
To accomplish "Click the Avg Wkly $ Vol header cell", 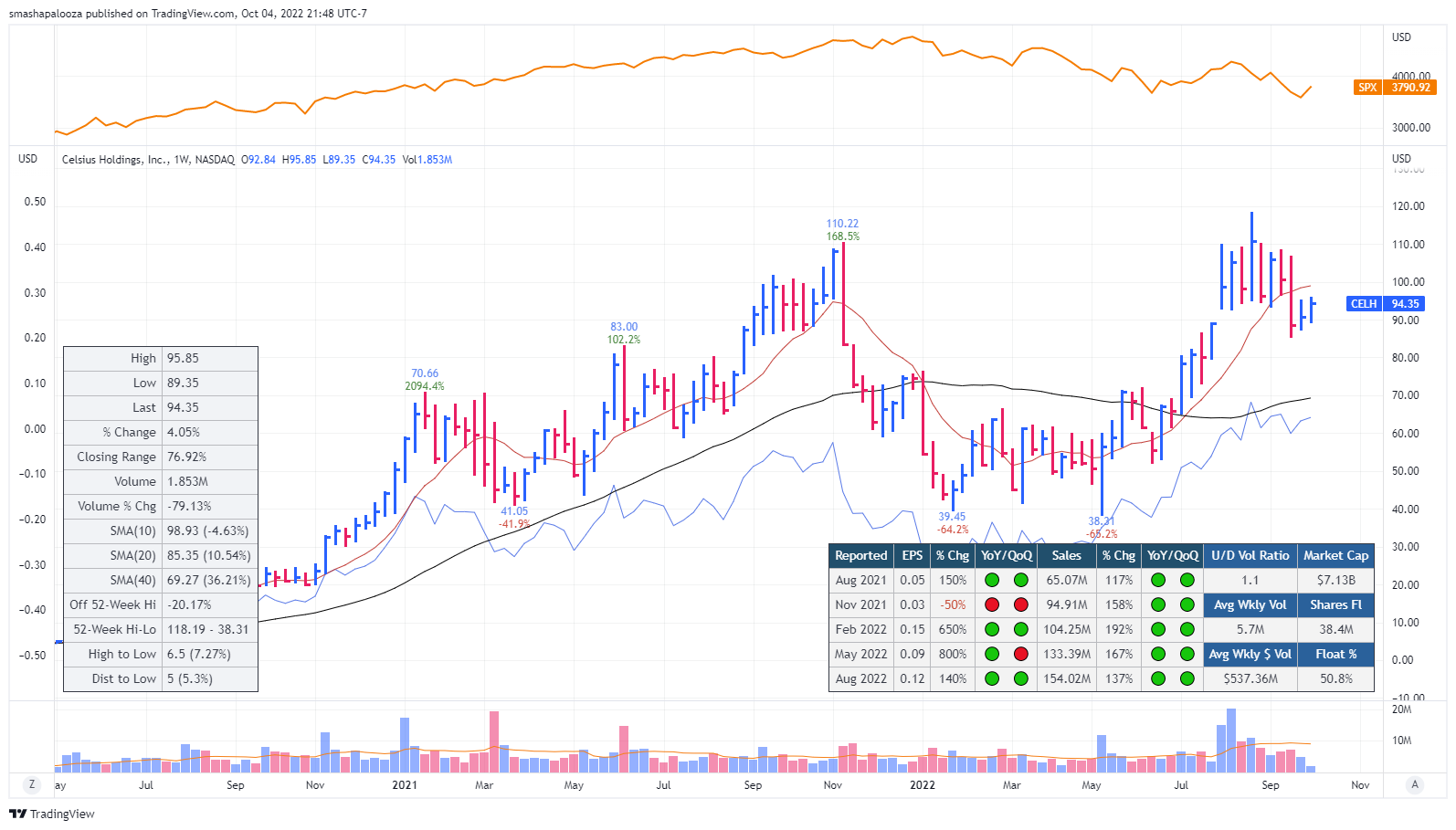I will (1250, 654).
